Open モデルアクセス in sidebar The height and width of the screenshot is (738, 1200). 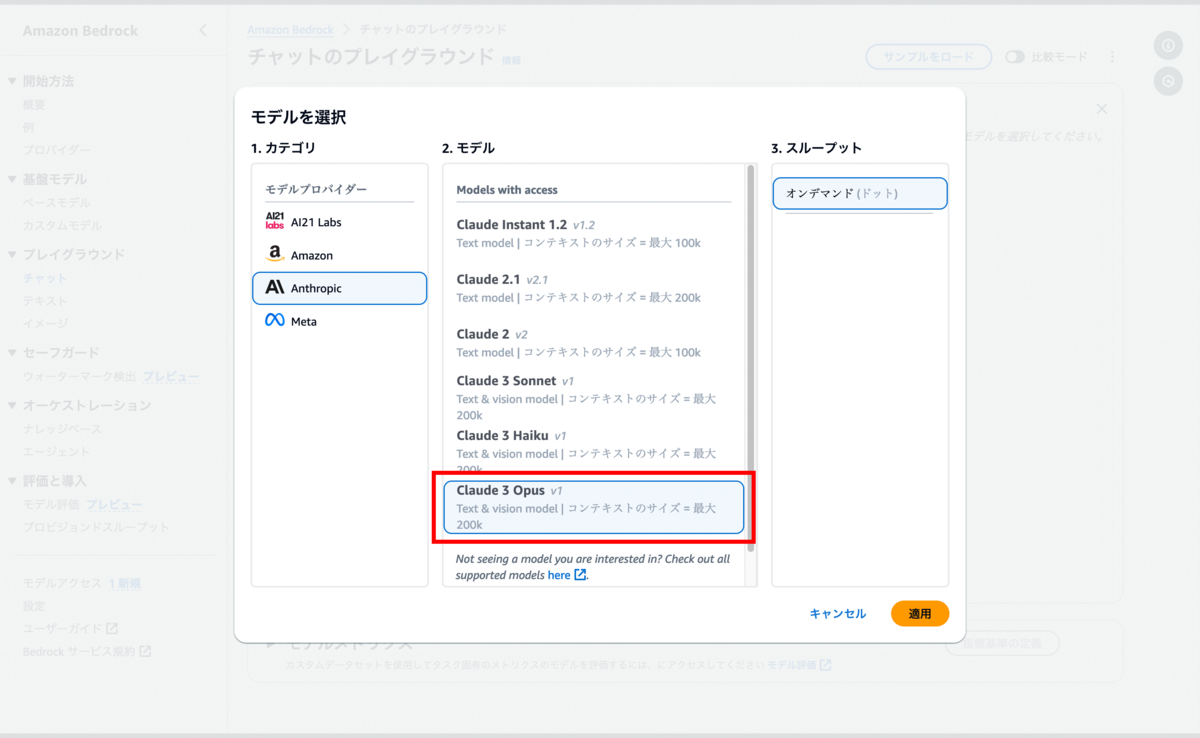coord(62,583)
